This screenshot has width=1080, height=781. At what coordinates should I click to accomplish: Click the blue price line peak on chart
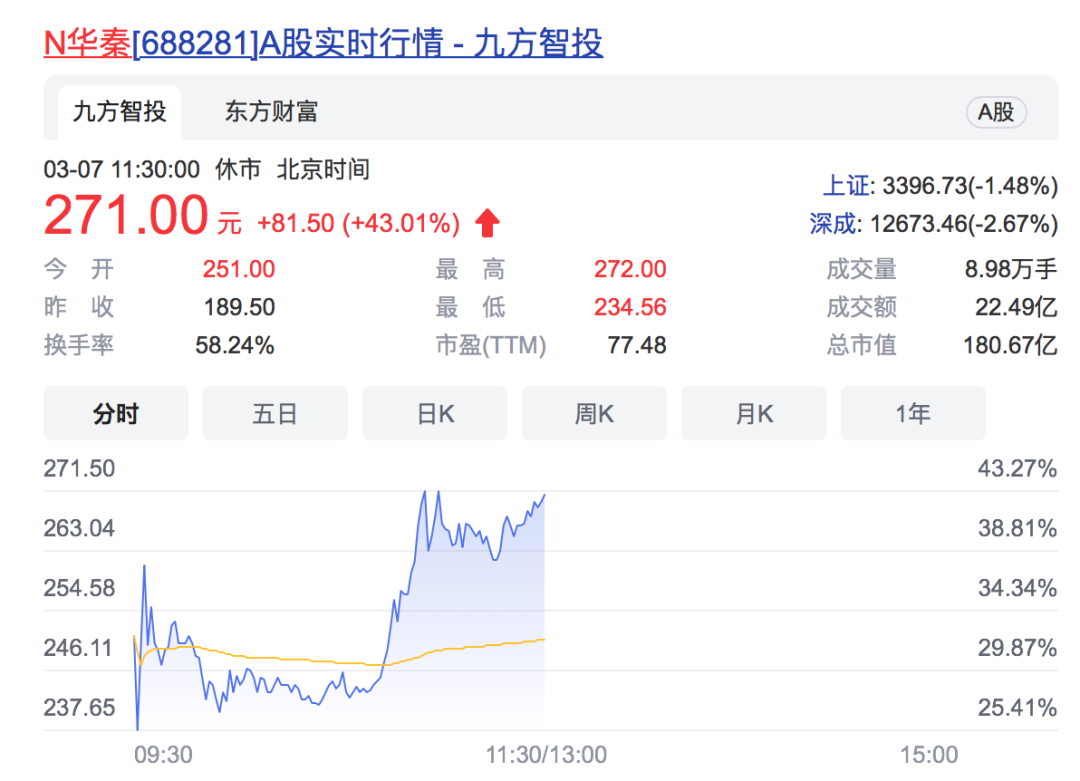(424, 492)
